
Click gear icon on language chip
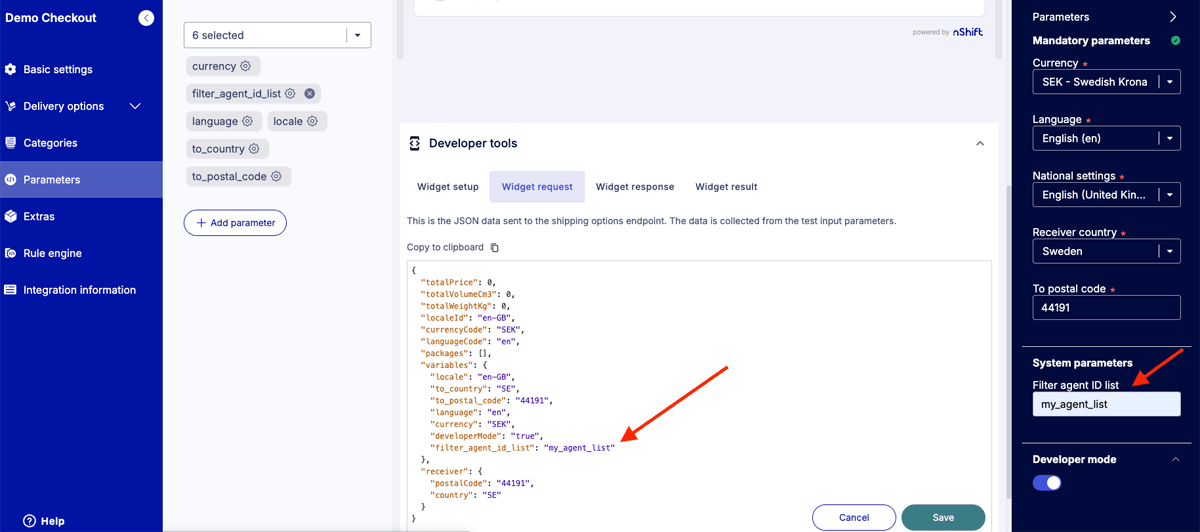[x=248, y=121]
